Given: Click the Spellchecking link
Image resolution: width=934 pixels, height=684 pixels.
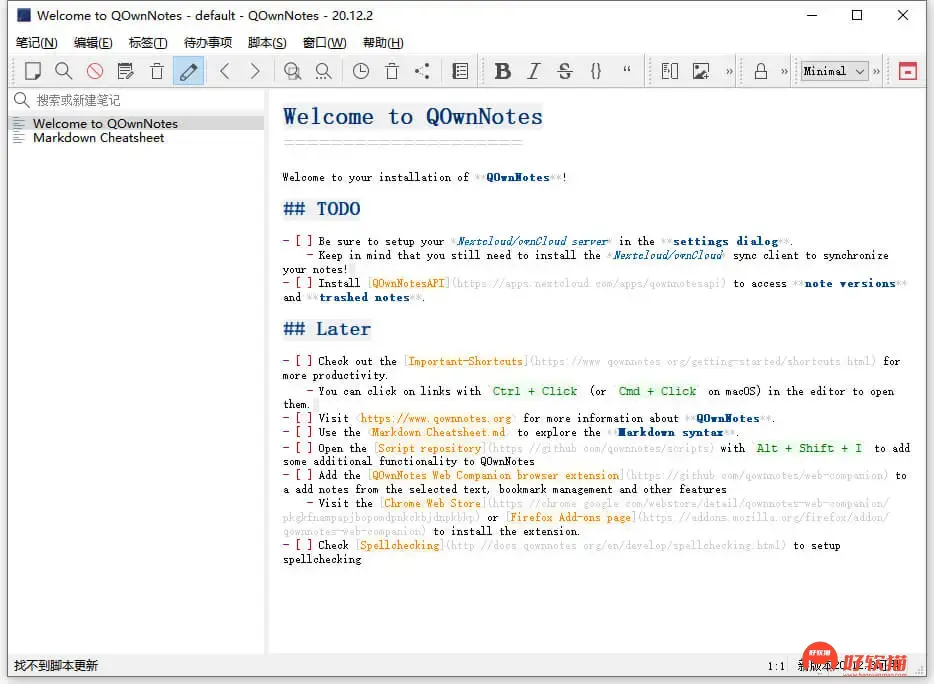Looking at the screenshot, I should [x=400, y=546].
